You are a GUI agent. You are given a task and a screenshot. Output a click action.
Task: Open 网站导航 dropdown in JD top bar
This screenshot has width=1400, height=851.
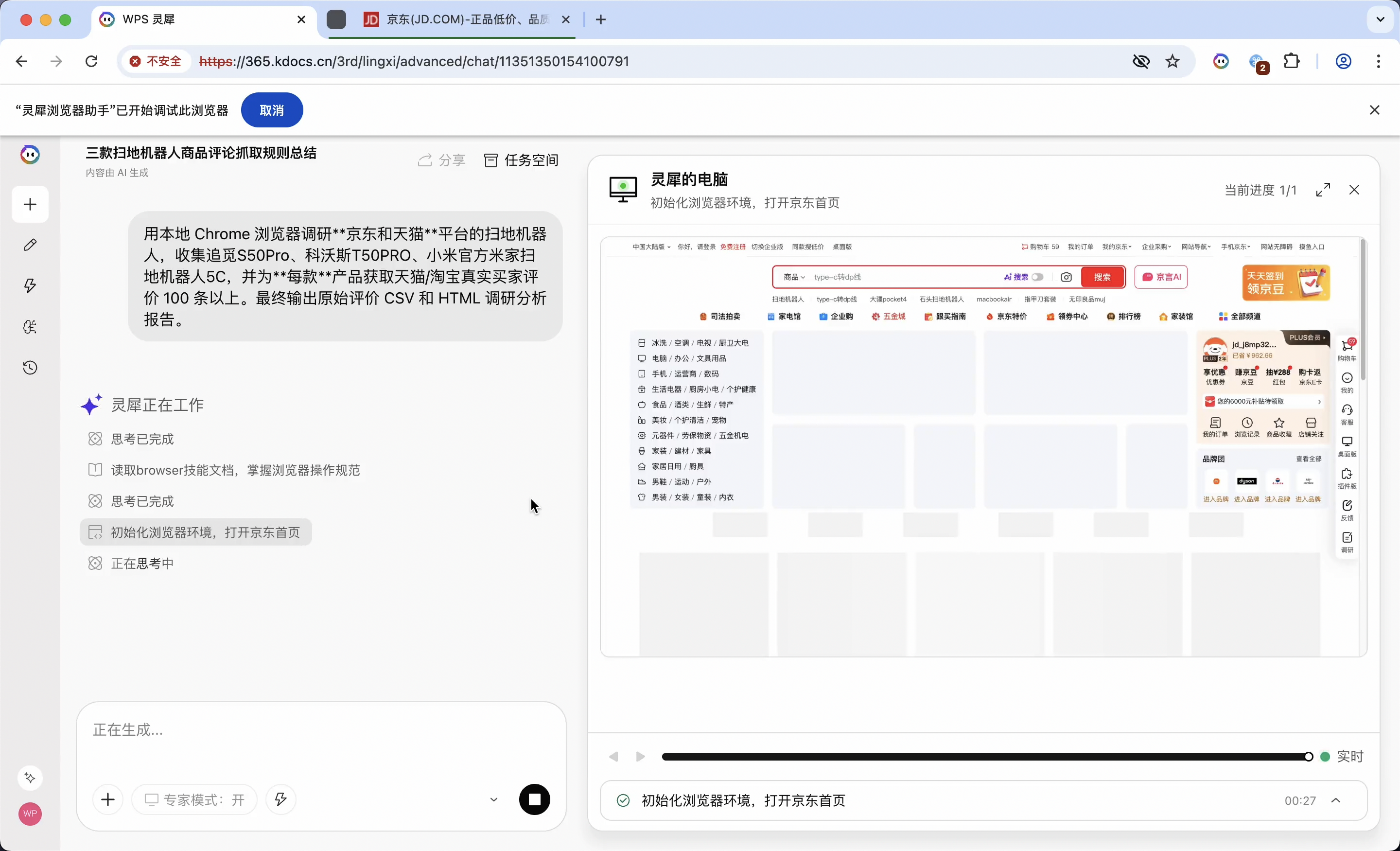pos(1196,247)
